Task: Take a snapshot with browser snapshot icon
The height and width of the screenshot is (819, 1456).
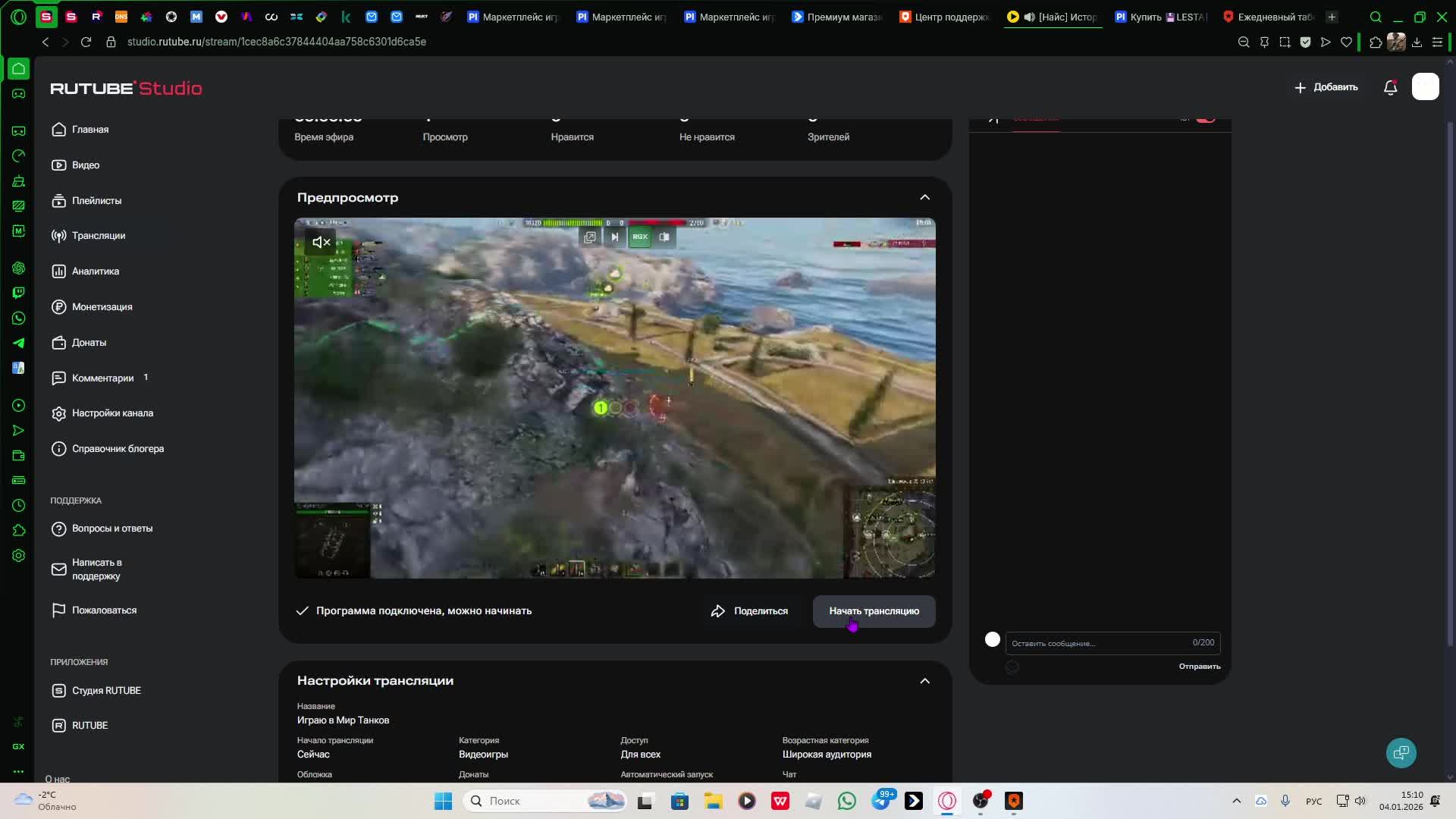Action: (1285, 42)
